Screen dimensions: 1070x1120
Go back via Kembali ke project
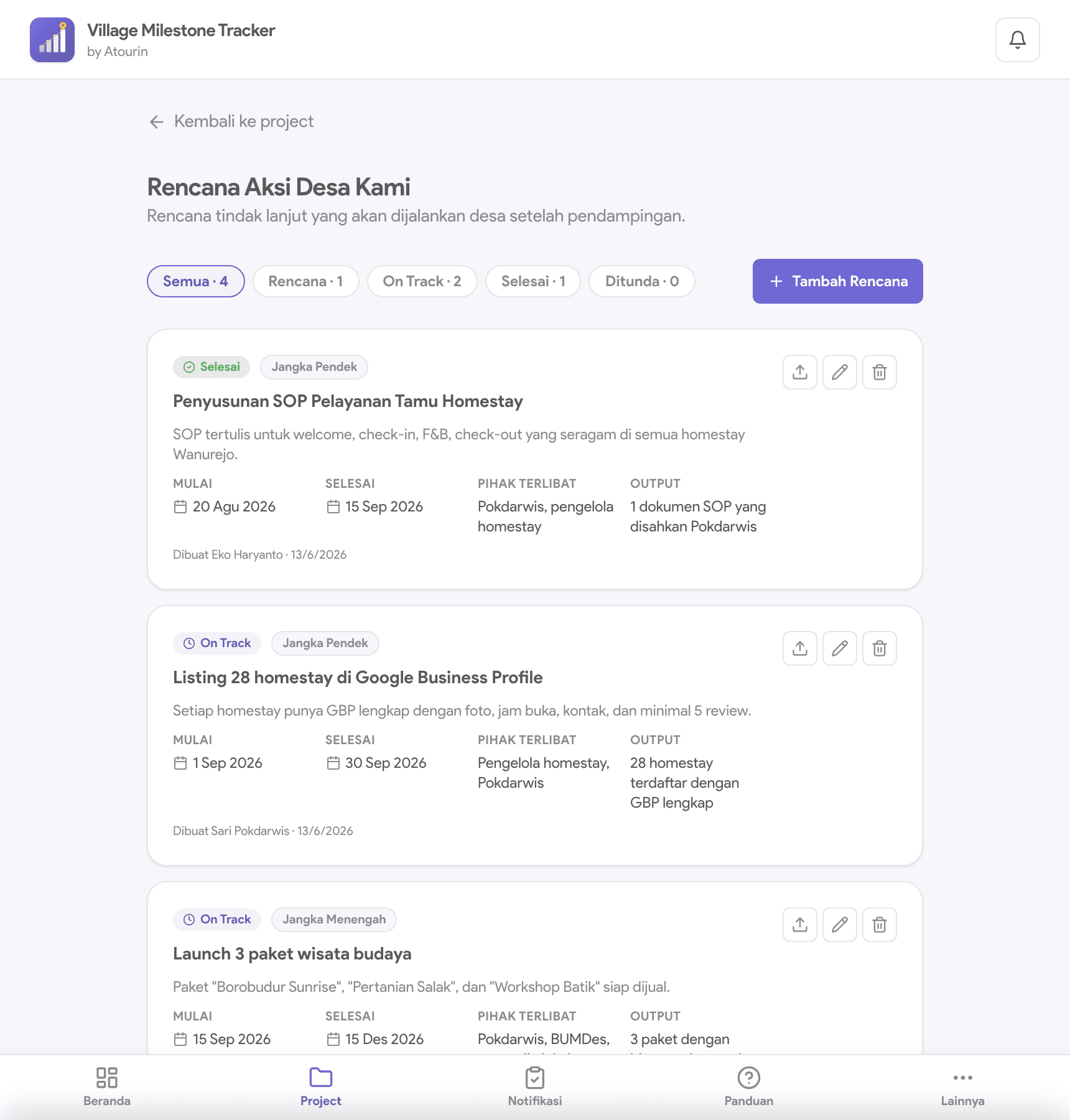(231, 121)
